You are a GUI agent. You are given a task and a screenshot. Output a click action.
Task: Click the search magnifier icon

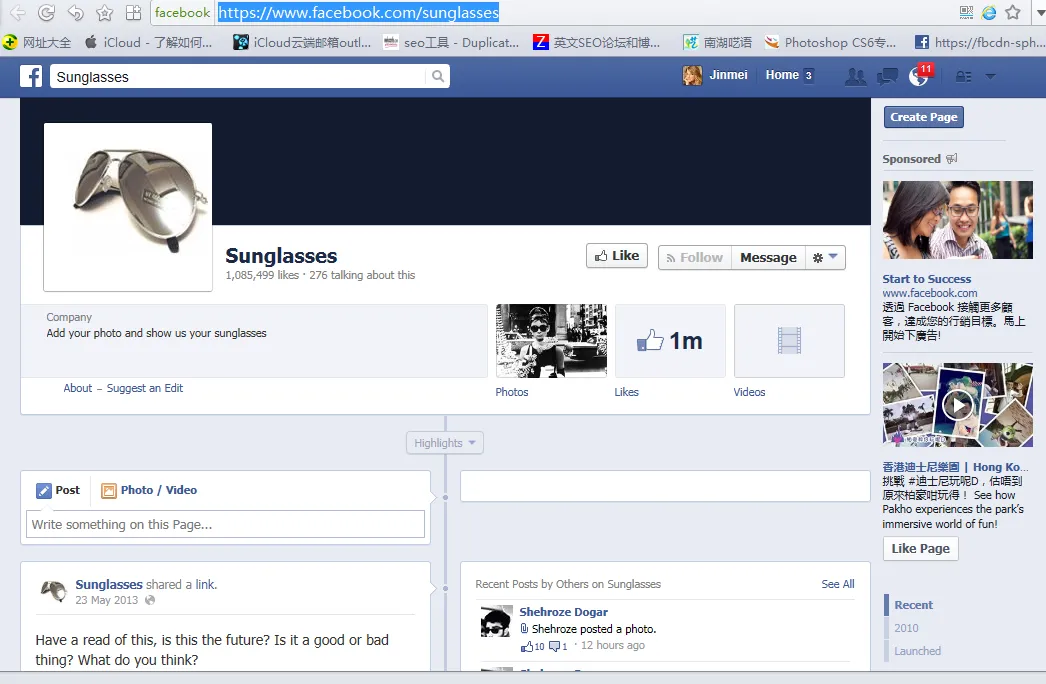(438, 76)
